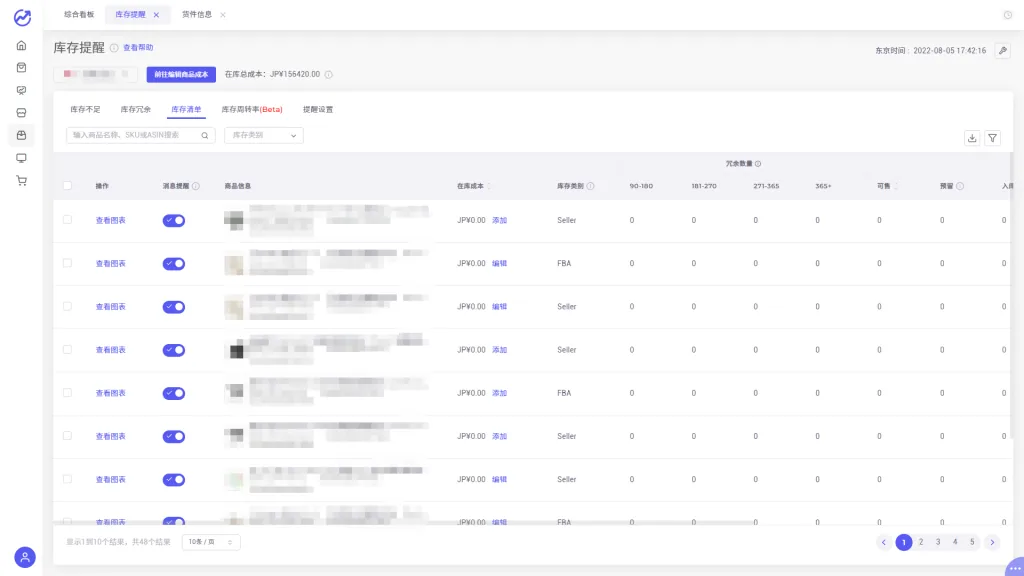The width and height of the screenshot is (1024, 576).
Task: Click first row product thumbnail
Action: tap(234, 221)
